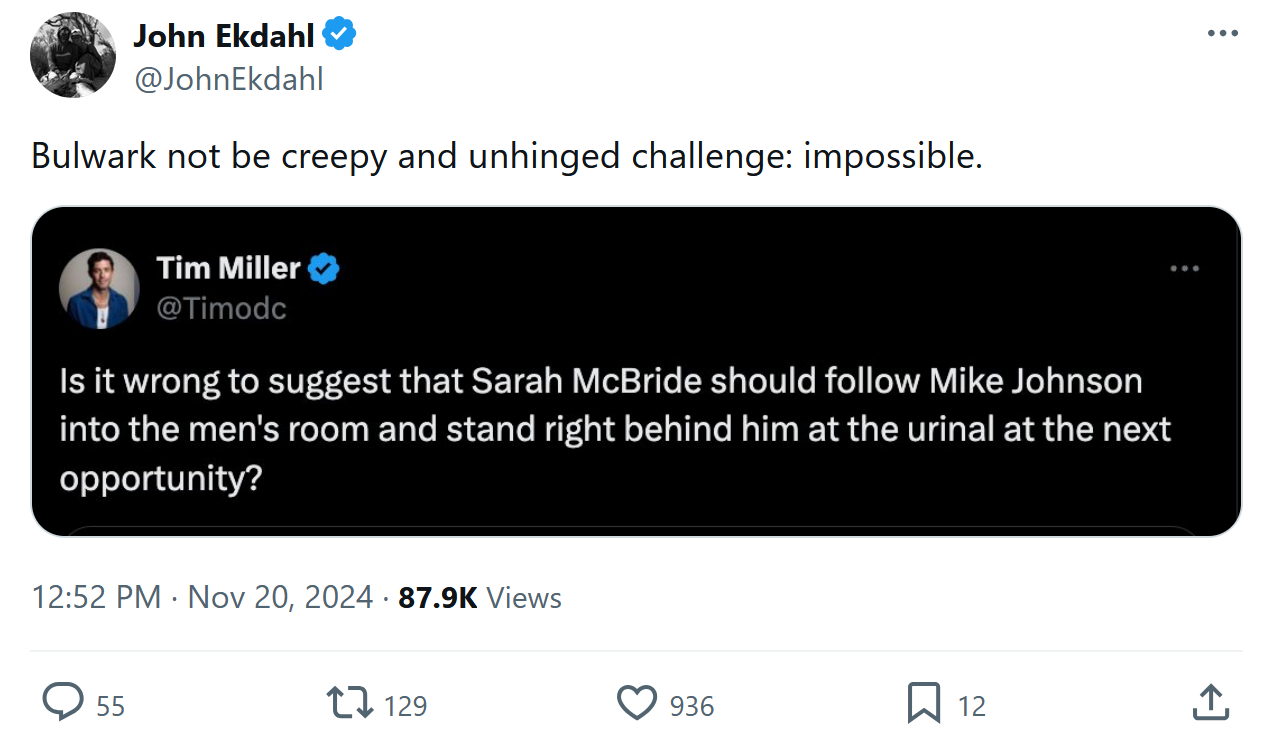Share the tweet via upload icon

pyautogui.click(x=1210, y=702)
